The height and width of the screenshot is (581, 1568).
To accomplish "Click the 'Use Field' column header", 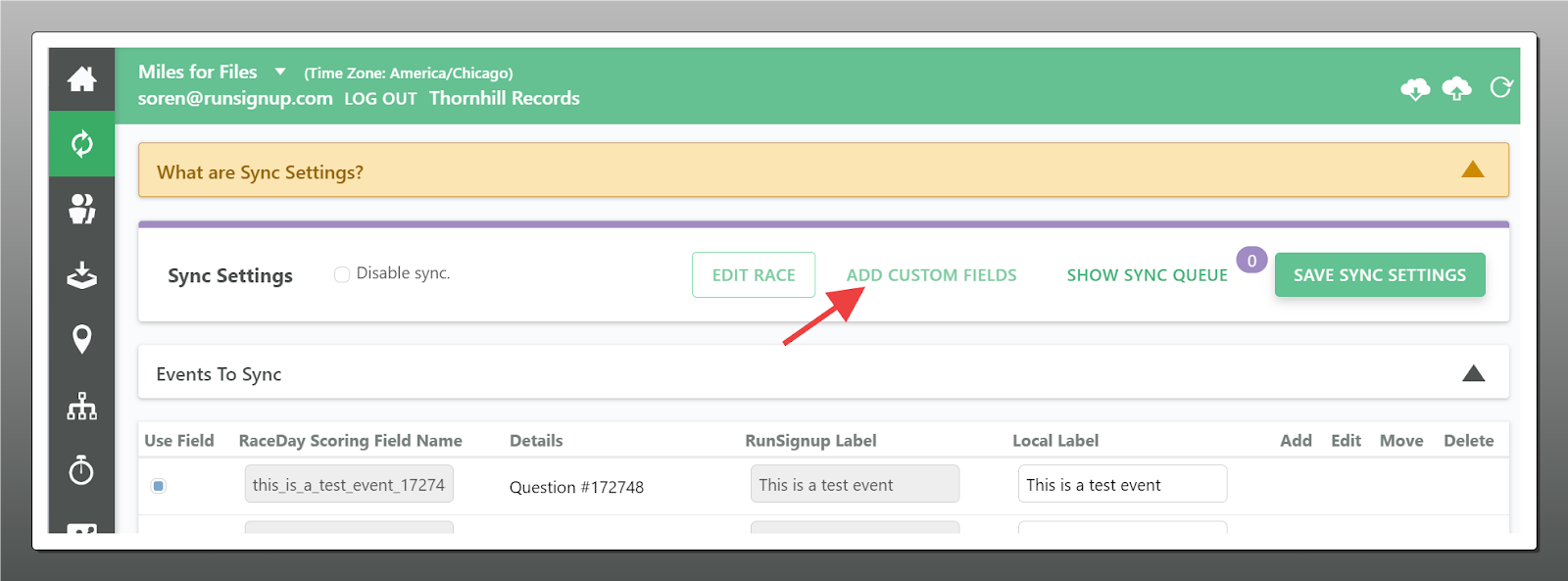I will [x=179, y=441].
